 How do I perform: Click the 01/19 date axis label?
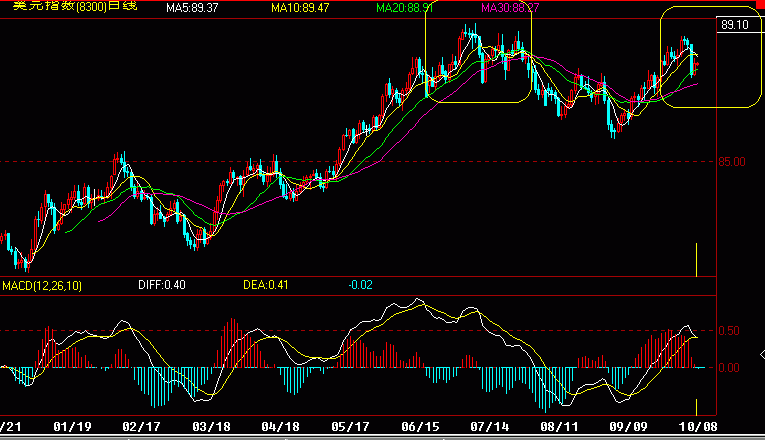72,427
